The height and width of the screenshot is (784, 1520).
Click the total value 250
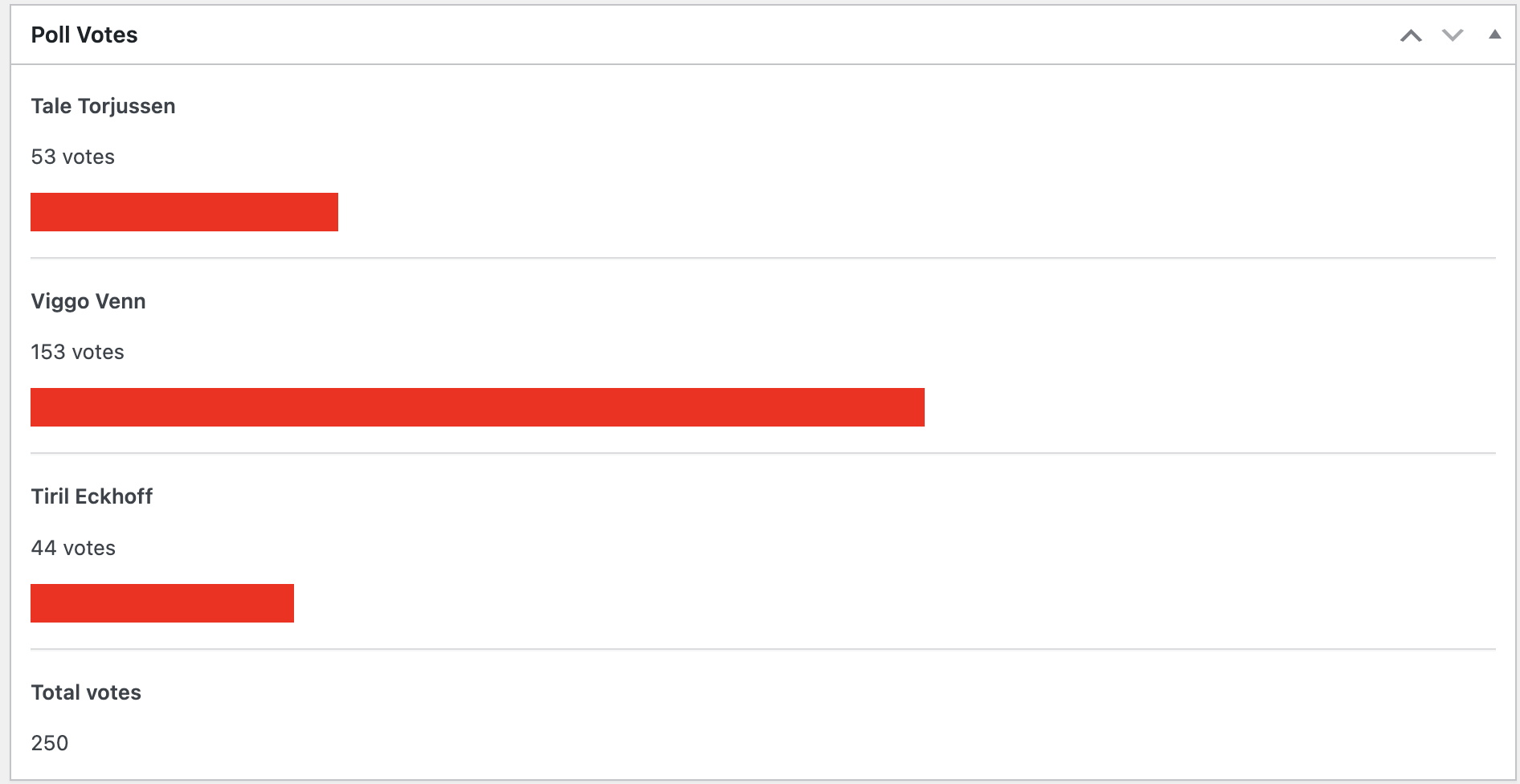[x=50, y=743]
